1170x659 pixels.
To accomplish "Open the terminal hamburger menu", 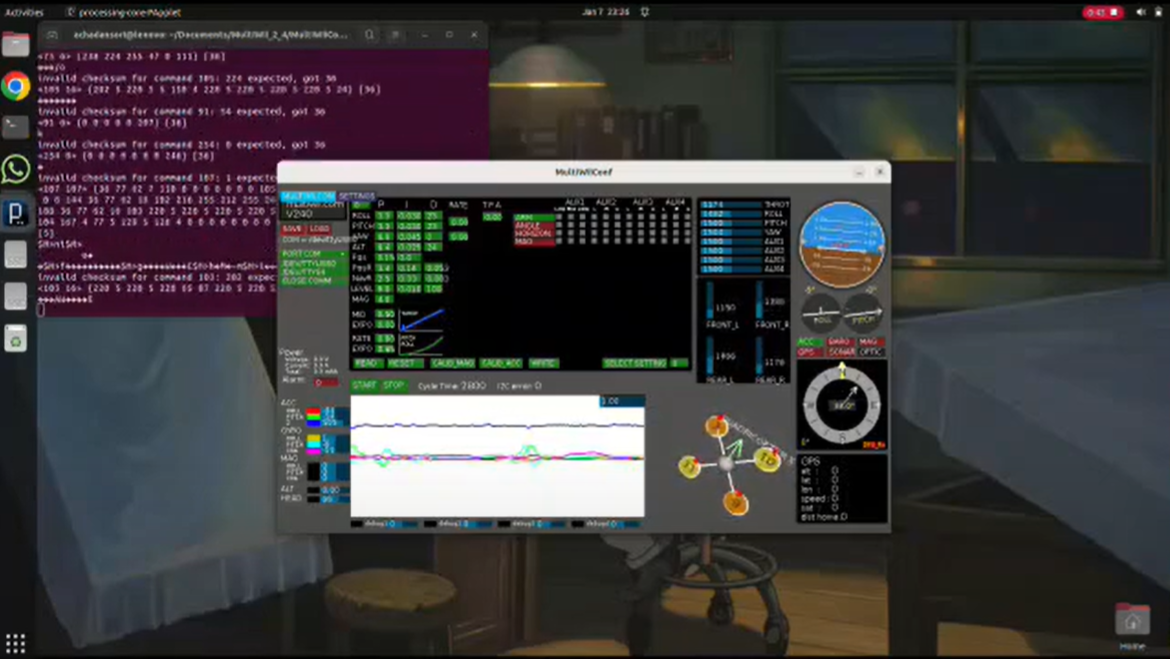I will click(396, 34).
